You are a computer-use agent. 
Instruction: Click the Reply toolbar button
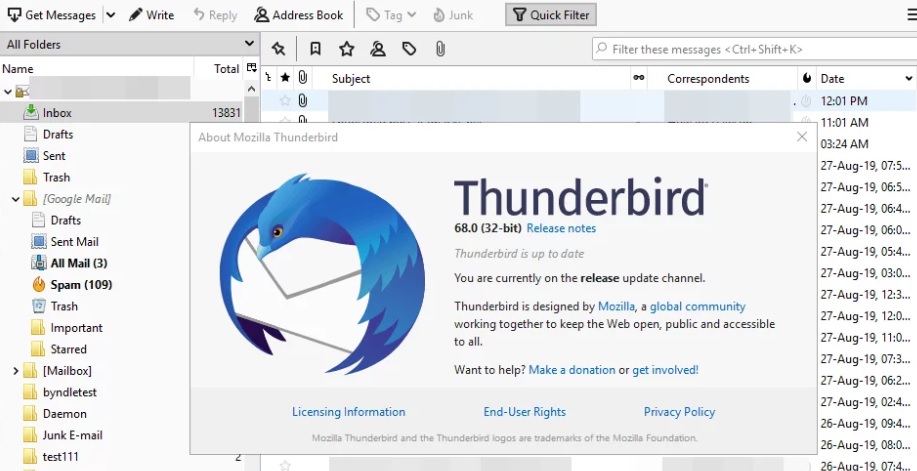(x=215, y=15)
